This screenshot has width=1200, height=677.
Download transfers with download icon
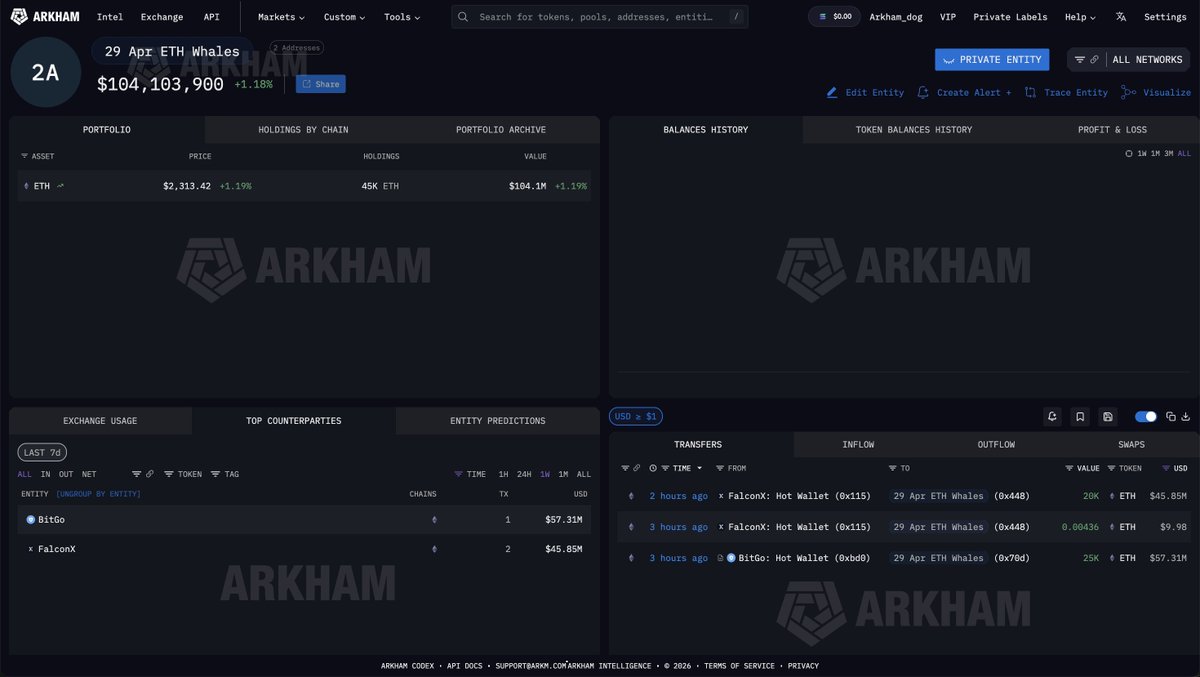1186,417
